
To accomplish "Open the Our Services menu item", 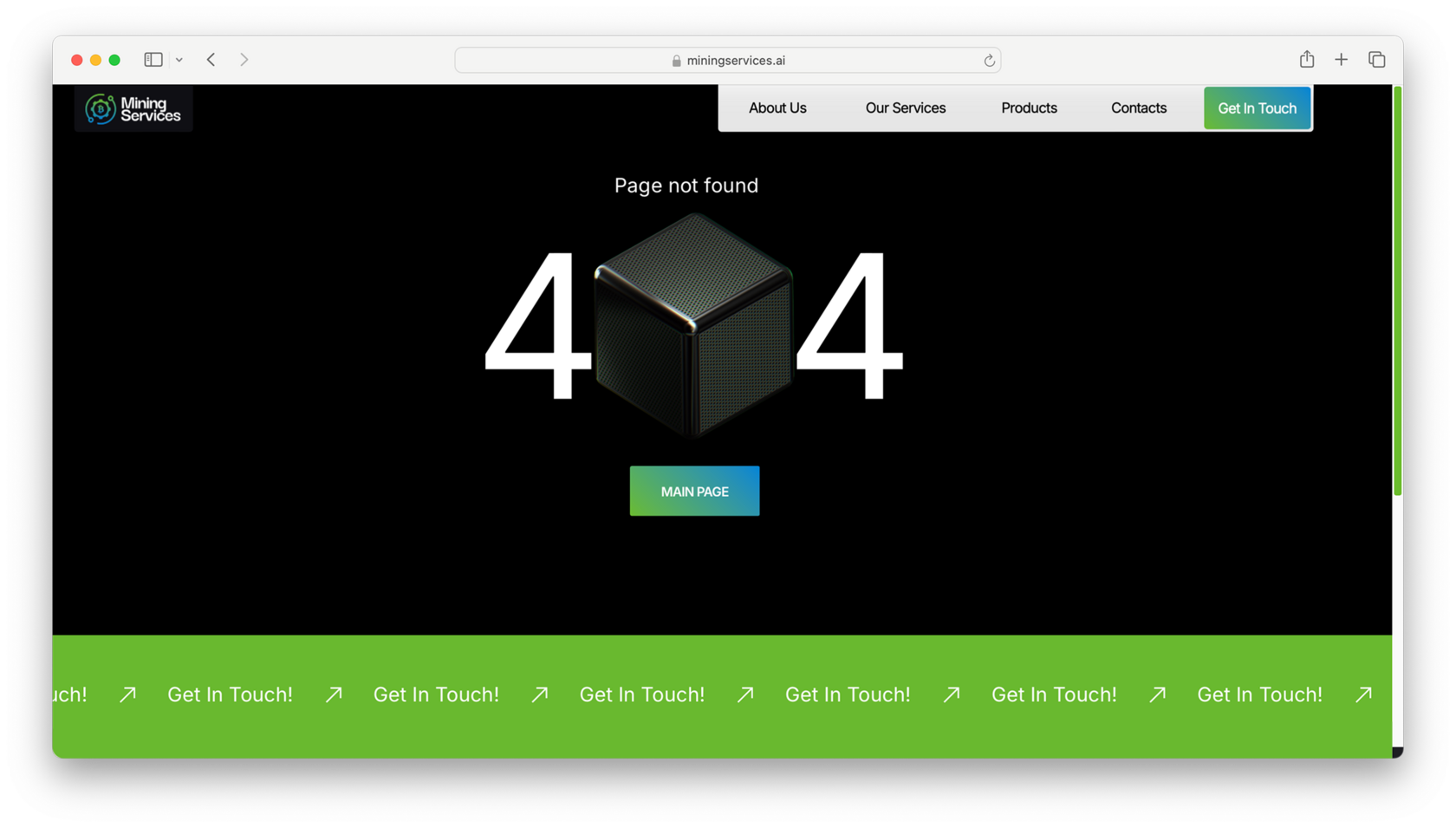I will coord(906,108).
